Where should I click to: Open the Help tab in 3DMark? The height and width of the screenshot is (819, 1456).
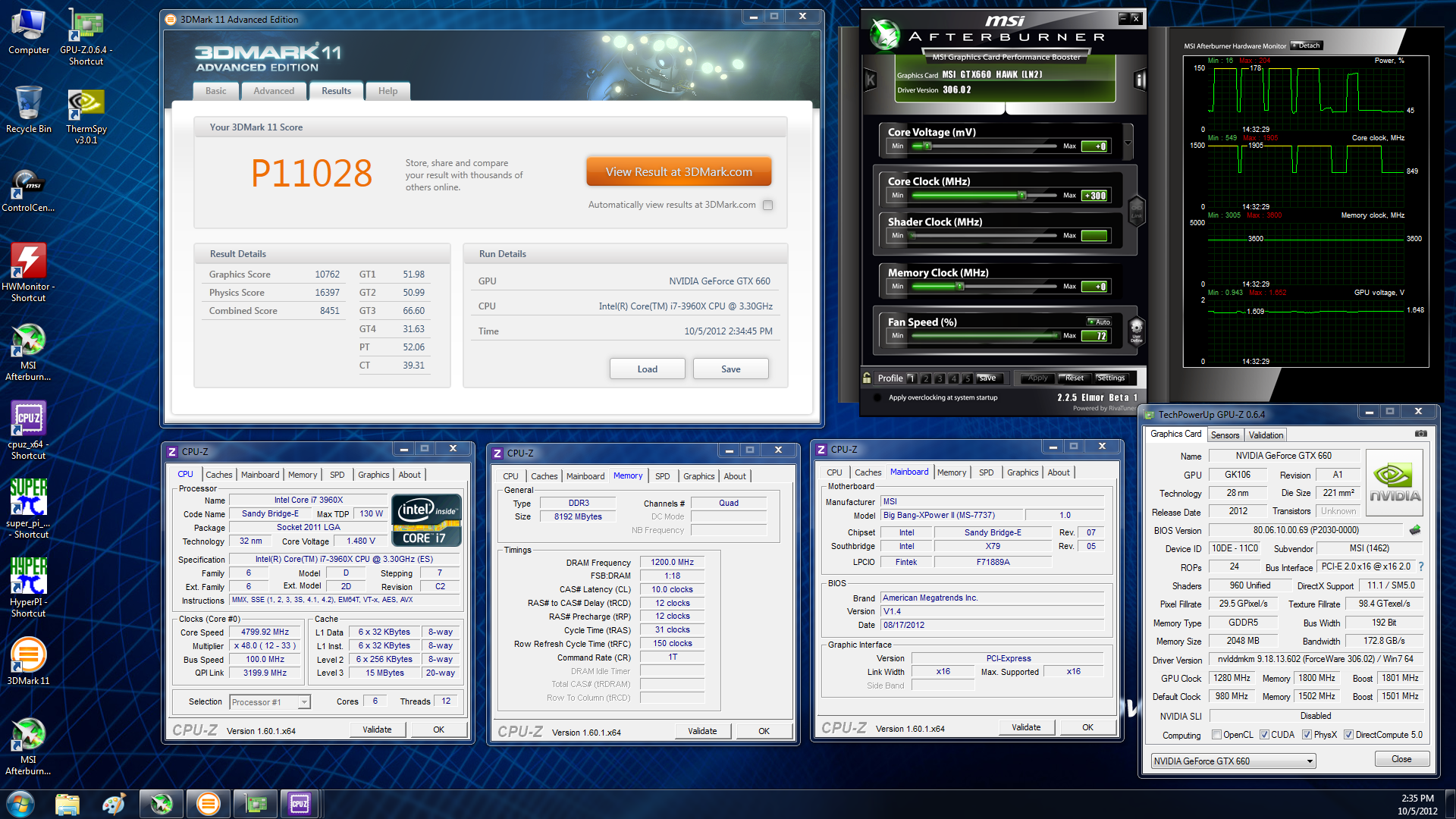388,91
